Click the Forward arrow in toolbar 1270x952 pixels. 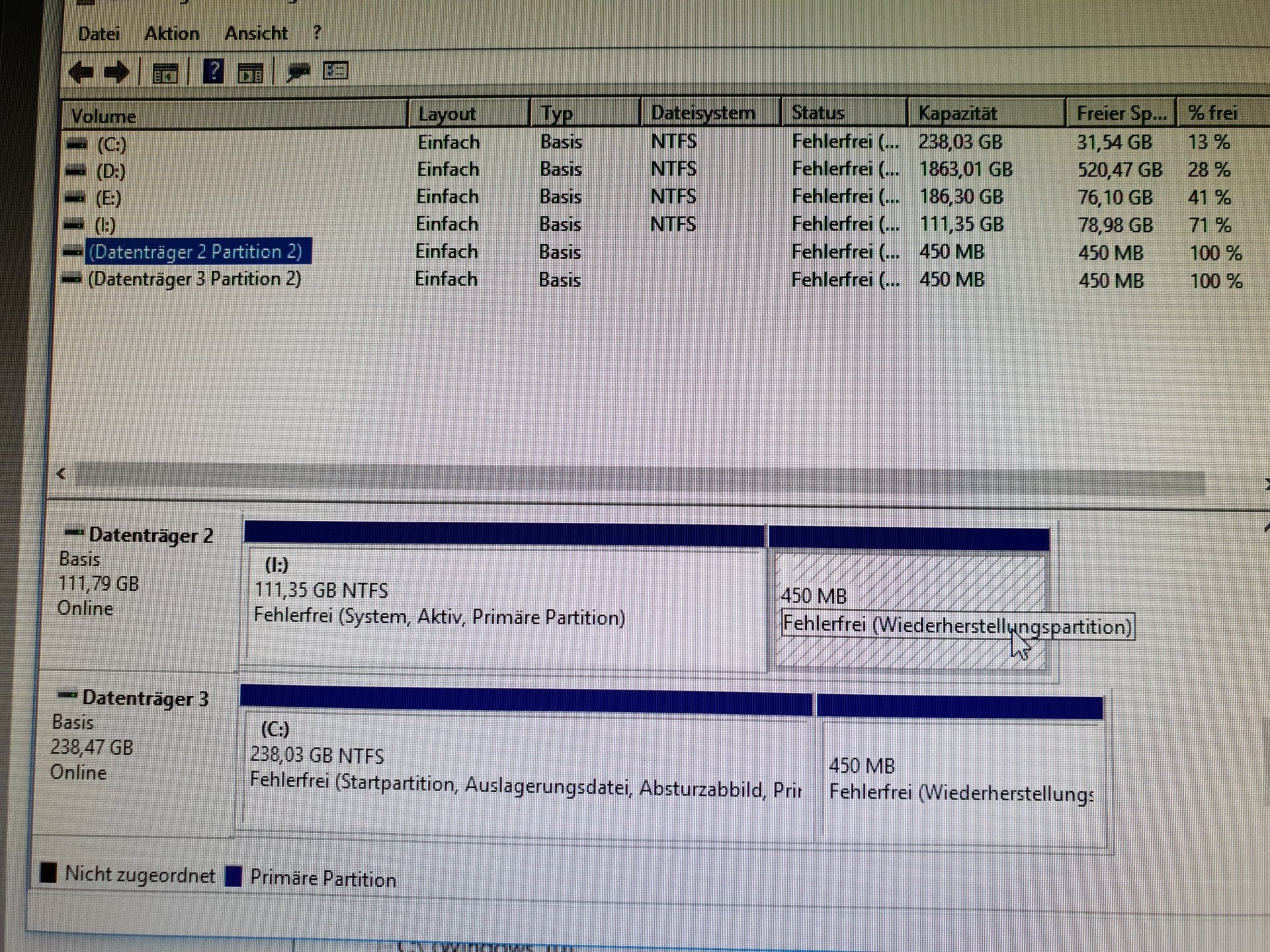pyautogui.click(x=117, y=72)
